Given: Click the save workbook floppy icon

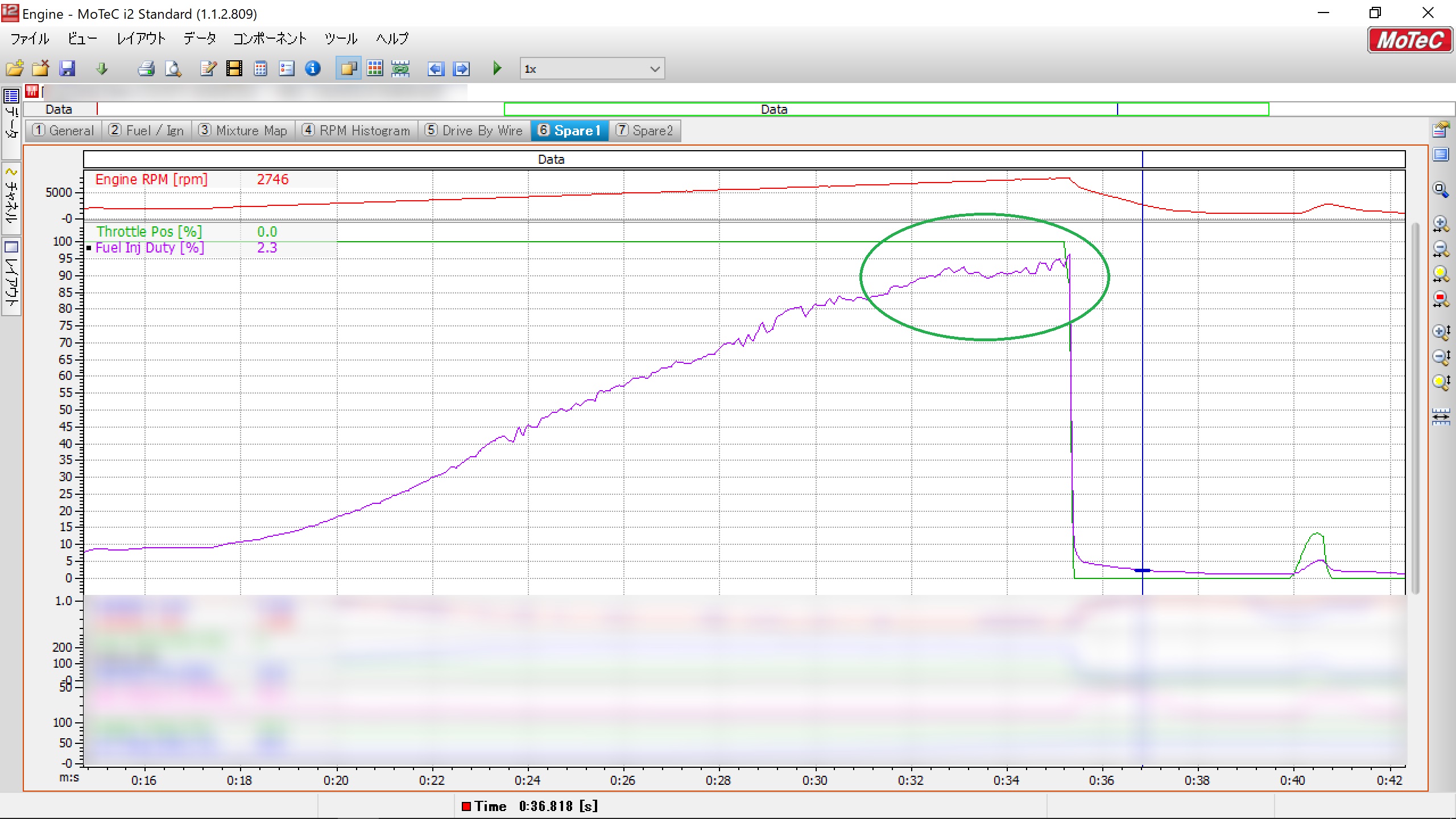Looking at the screenshot, I should pyautogui.click(x=67, y=69).
